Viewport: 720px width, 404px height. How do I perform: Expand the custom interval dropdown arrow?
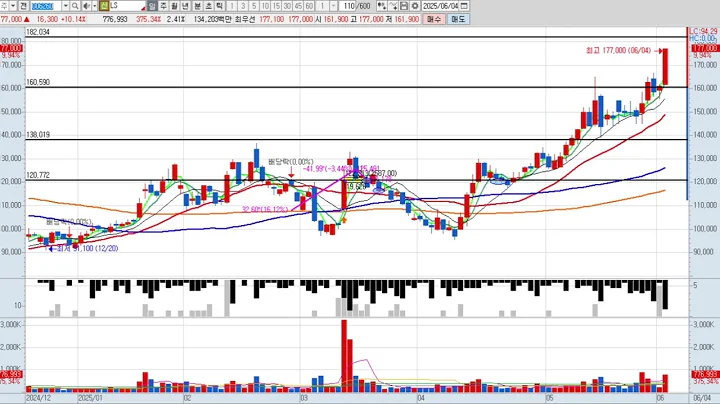[334, 6]
